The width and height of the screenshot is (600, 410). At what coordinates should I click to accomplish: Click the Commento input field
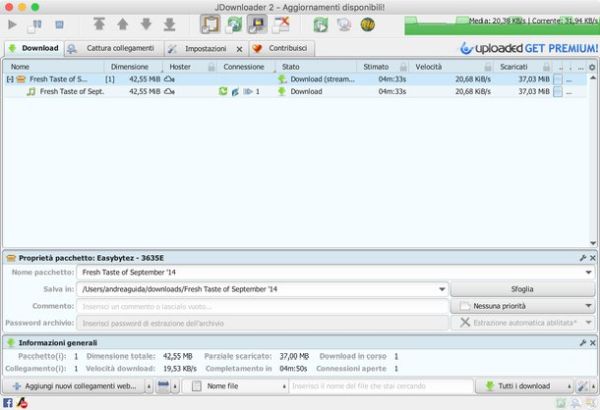click(263, 306)
